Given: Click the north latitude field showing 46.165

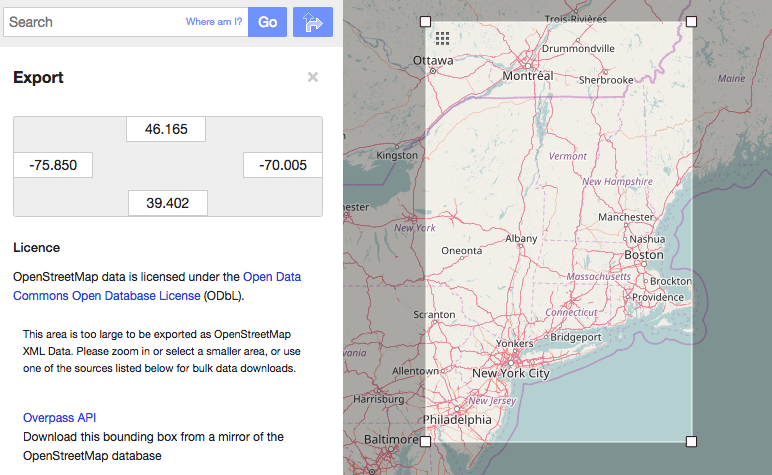Looking at the screenshot, I should 166,129.
